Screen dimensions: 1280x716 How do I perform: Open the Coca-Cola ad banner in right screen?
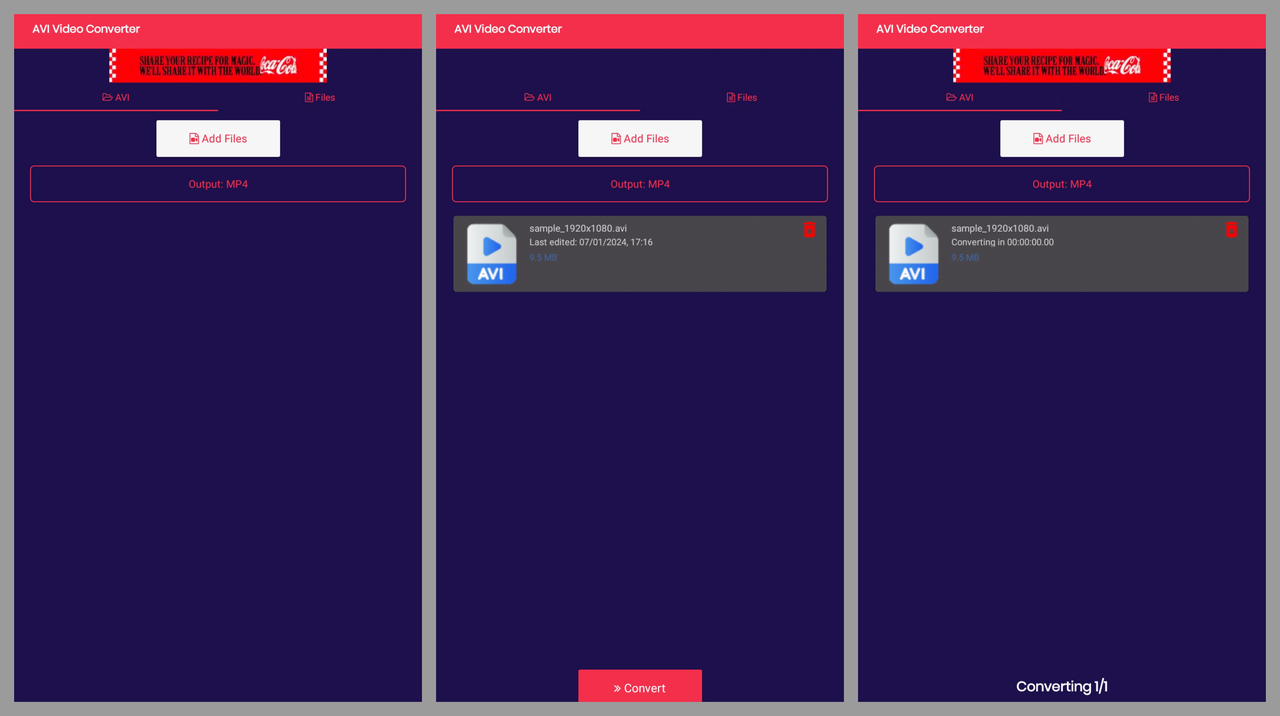(1062, 66)
